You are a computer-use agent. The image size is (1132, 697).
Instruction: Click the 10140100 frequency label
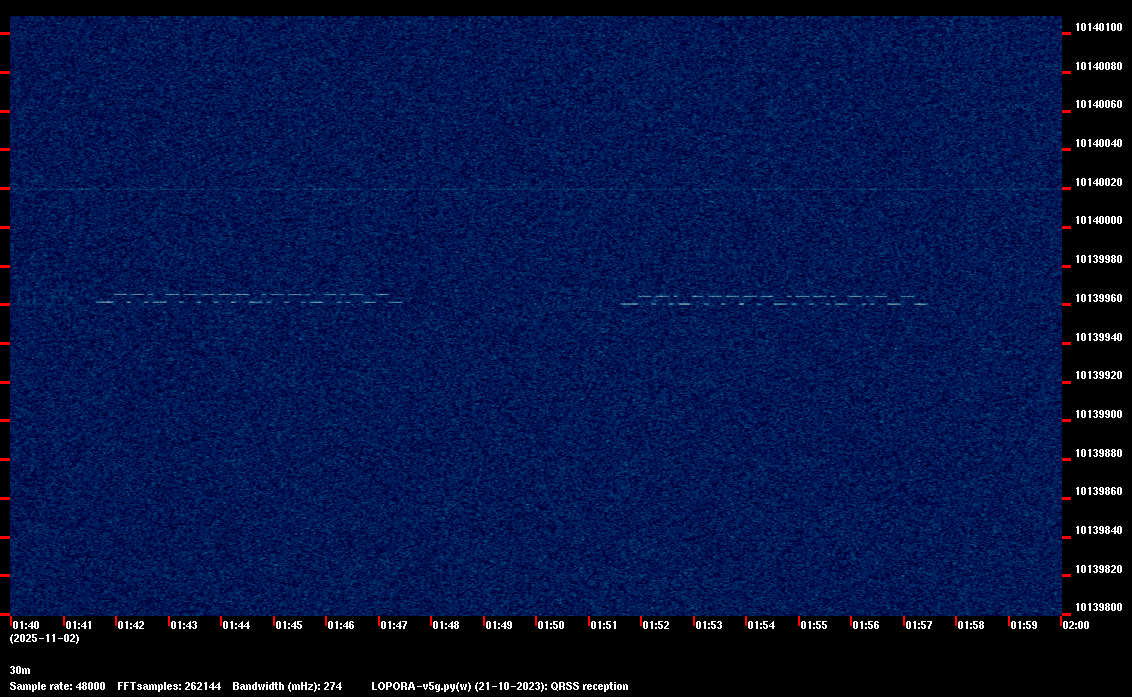click(1099, 27)
